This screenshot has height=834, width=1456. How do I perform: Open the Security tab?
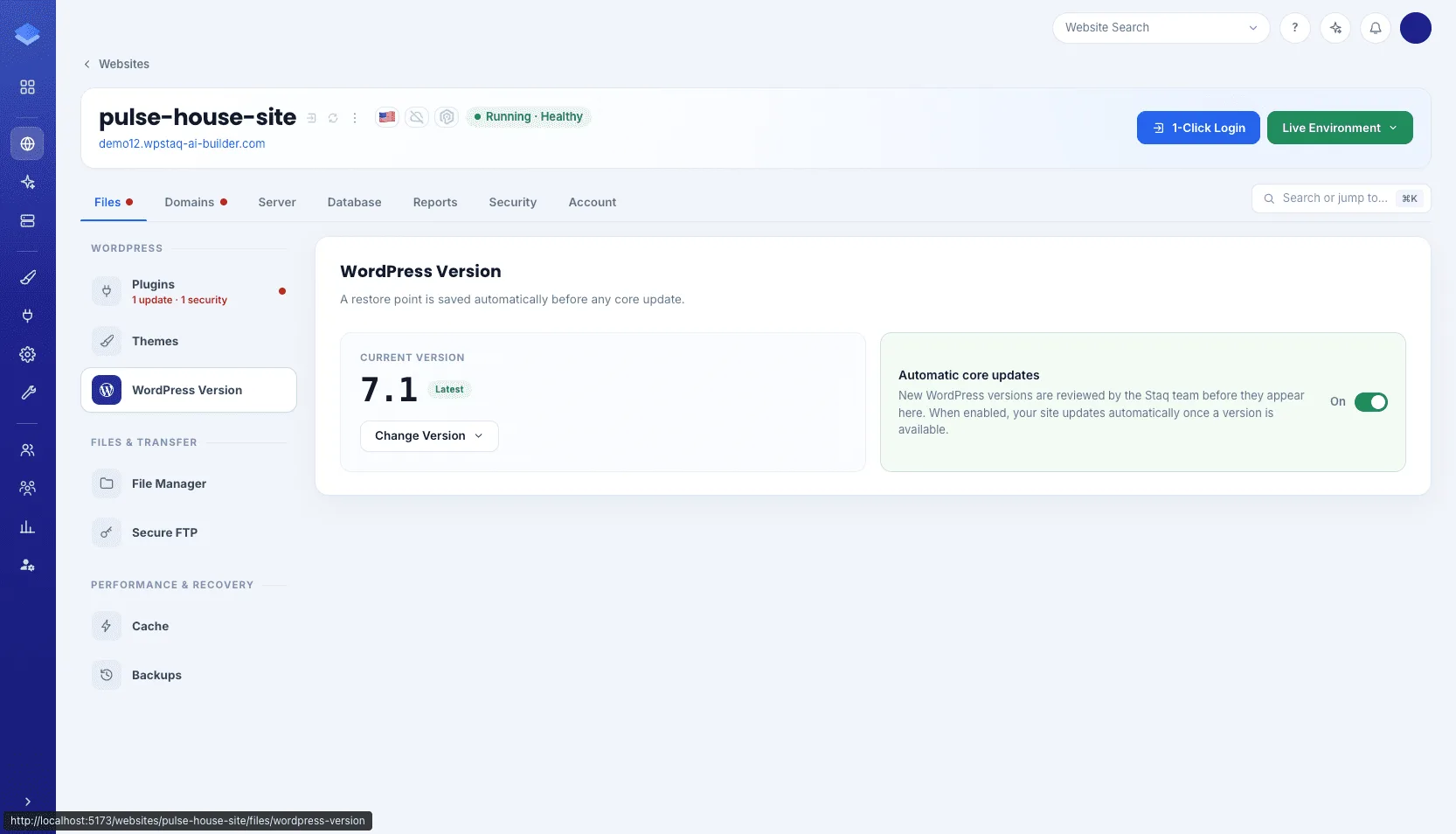click(x=512, y=202)
